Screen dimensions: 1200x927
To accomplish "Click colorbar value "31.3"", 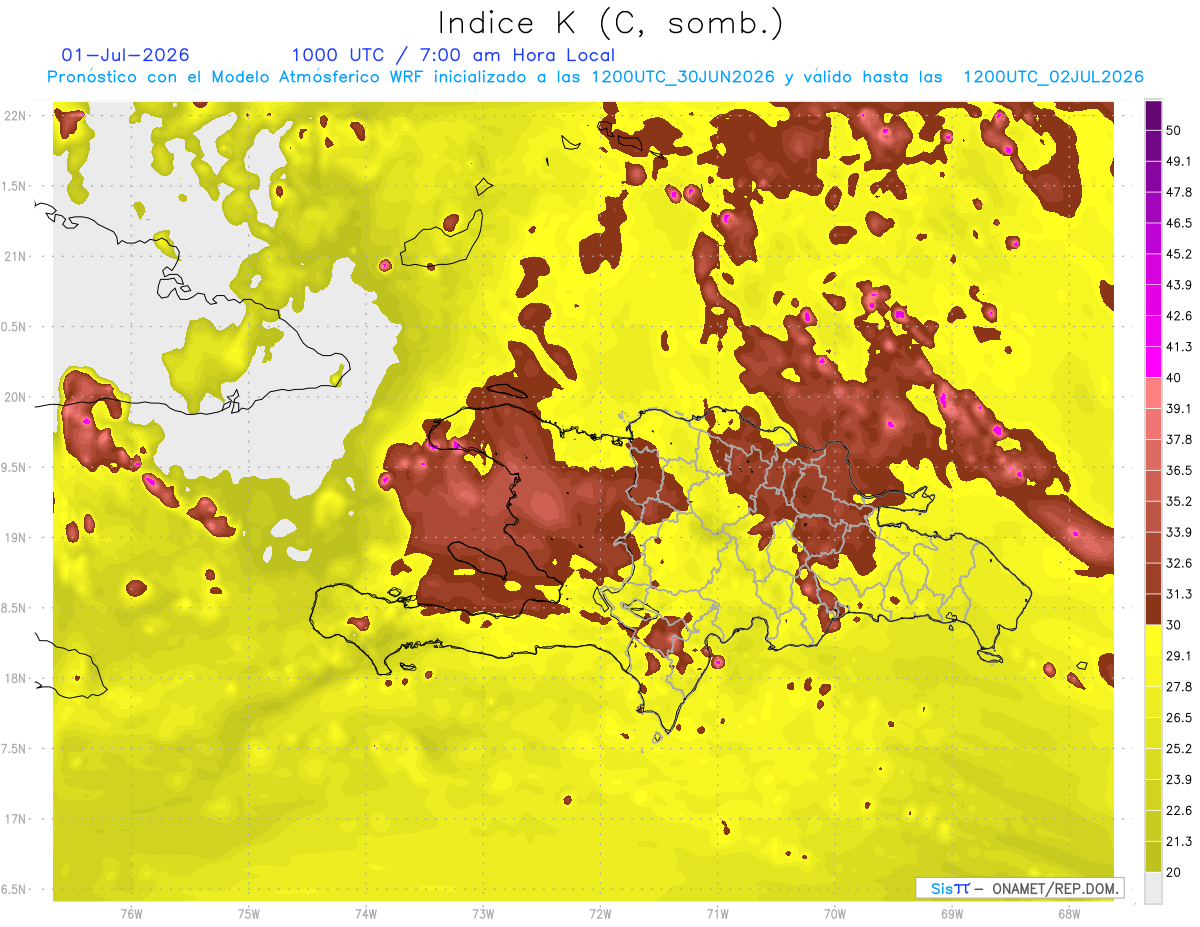I will 1178,594.
